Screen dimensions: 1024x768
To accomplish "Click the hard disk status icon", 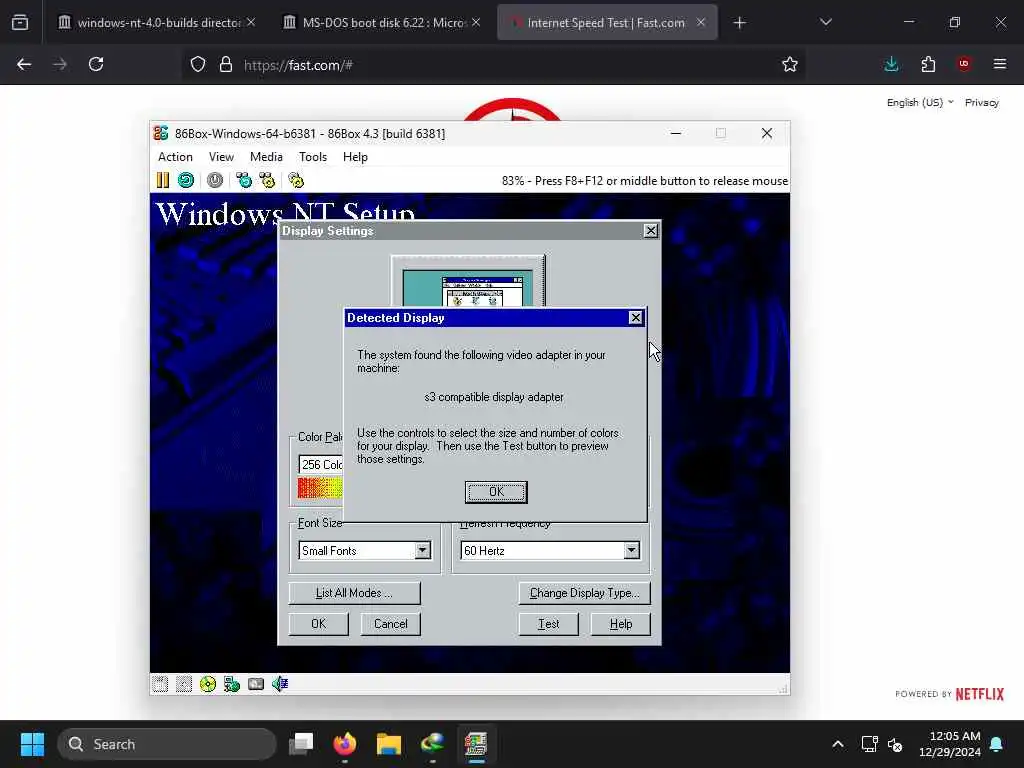I will [x=256, y=684].
